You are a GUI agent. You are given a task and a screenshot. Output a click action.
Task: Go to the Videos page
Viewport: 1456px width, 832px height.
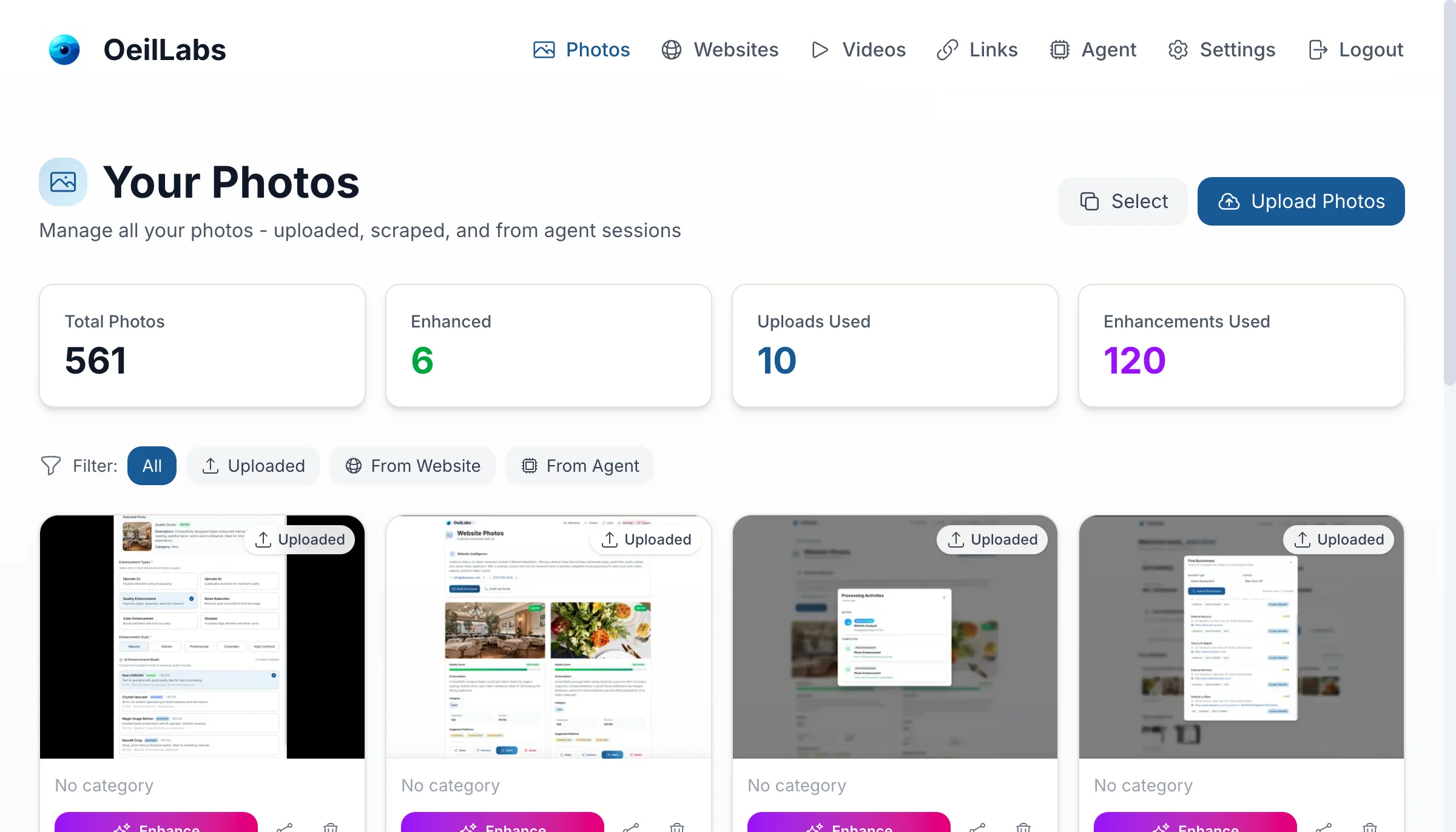pos(858,50)
